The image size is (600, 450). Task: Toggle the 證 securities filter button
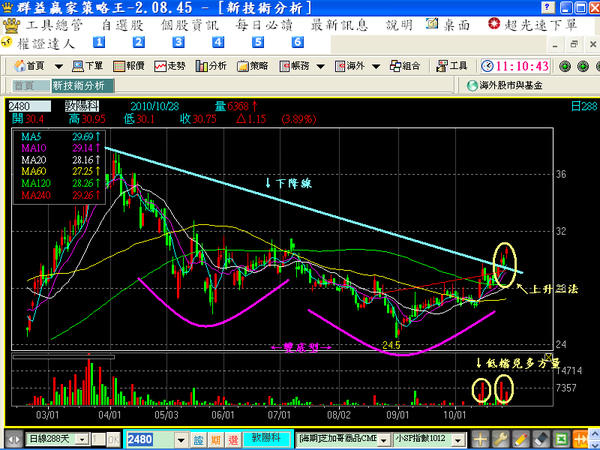pos(198,440)
